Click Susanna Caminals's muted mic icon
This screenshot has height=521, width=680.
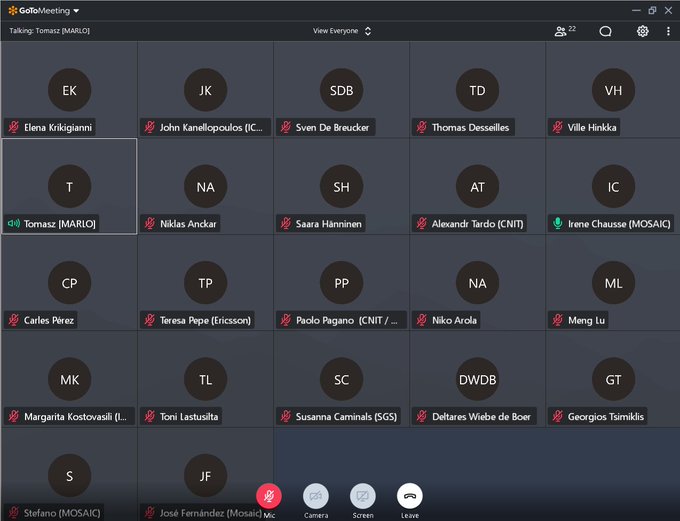(286, 416)
